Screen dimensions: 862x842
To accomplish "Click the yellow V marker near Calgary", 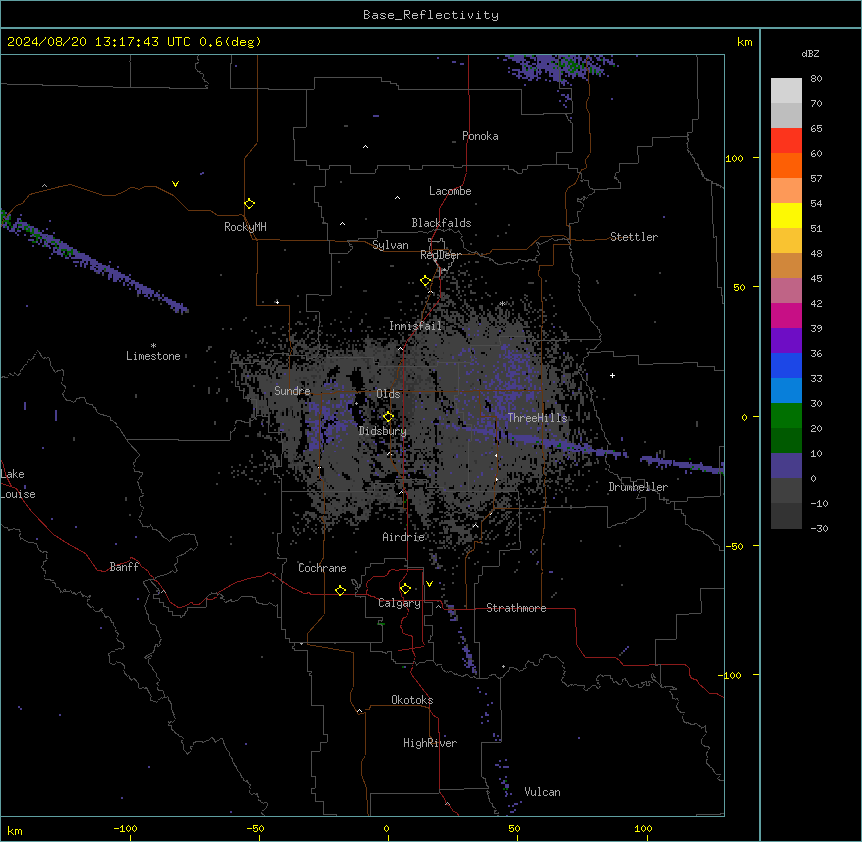I will [x=429, y=584].
